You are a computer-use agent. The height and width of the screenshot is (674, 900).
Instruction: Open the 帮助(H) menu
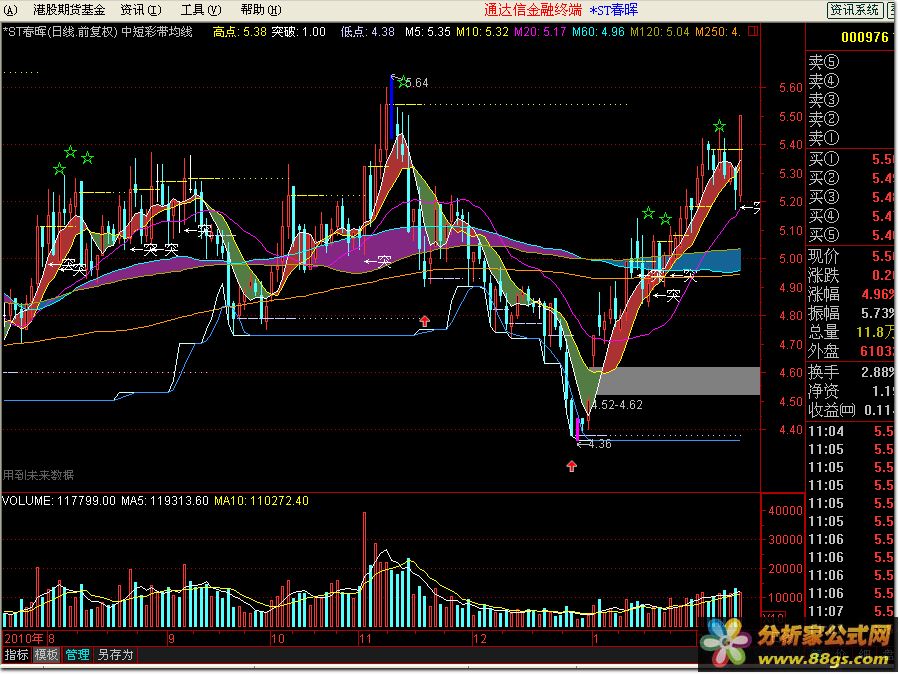[x=261, y=10]
